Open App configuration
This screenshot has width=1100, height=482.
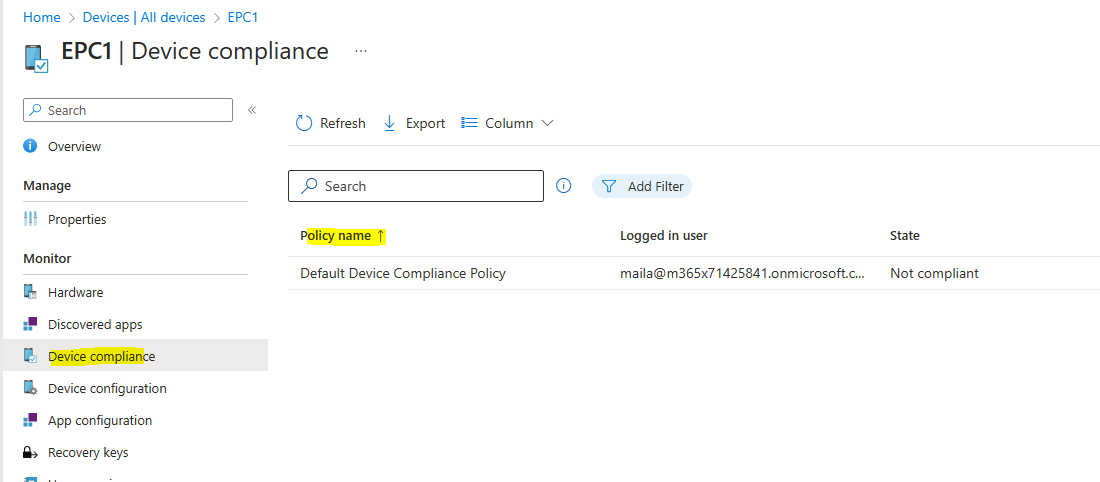point(100,421)
